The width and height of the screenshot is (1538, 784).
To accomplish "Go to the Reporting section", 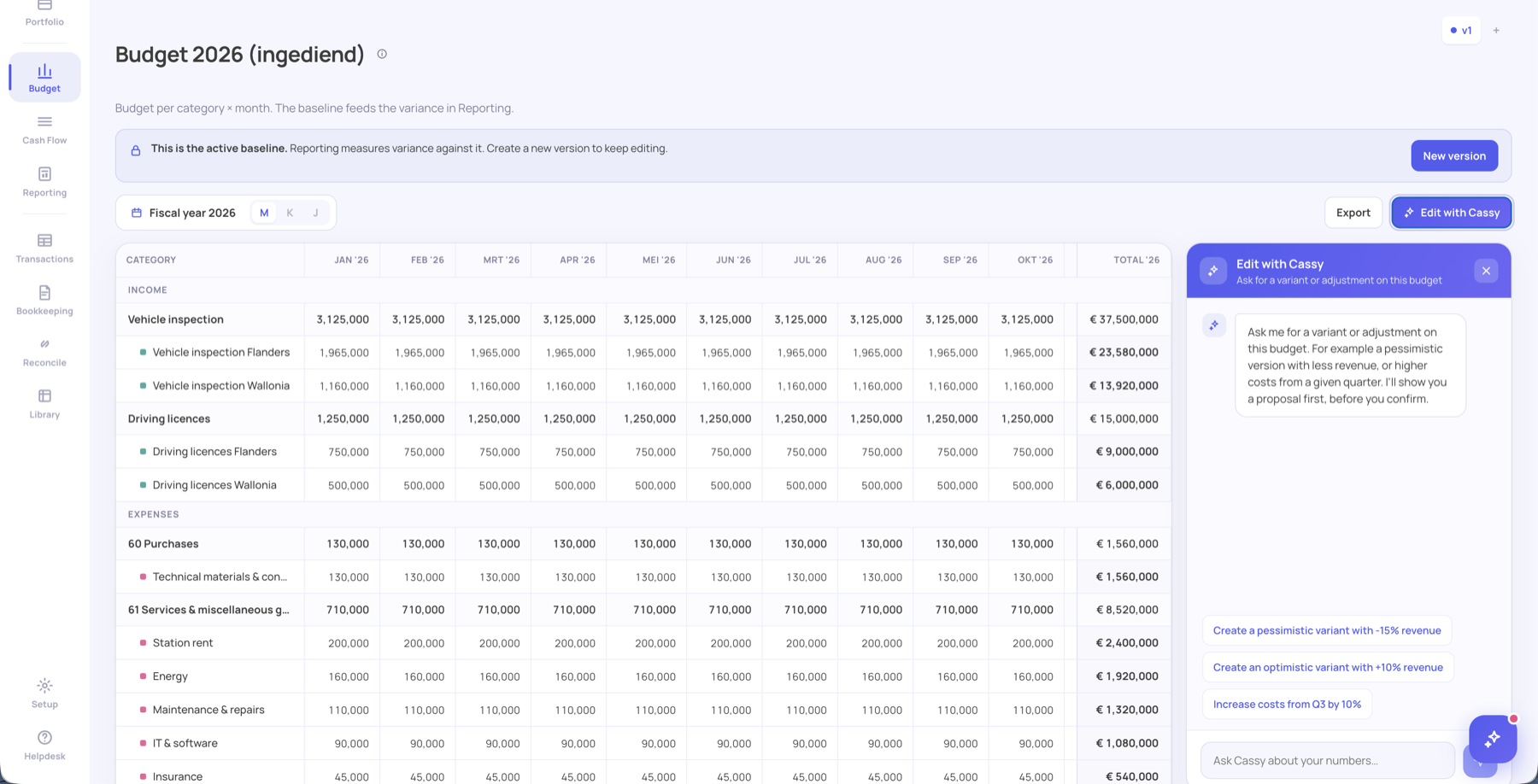I will pyautogui.click(x=44, y=182).
